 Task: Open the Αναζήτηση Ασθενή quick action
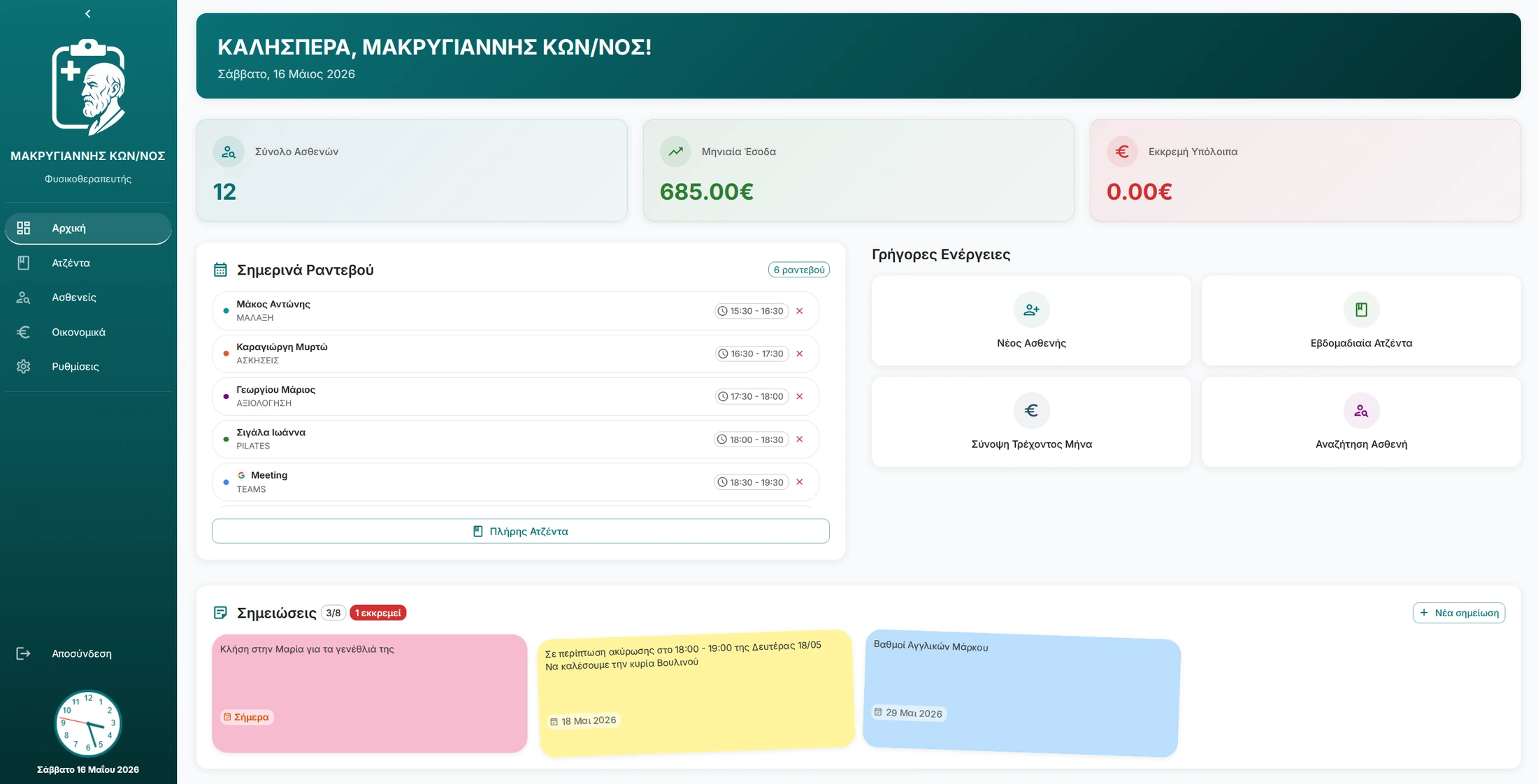(1361, 422)
